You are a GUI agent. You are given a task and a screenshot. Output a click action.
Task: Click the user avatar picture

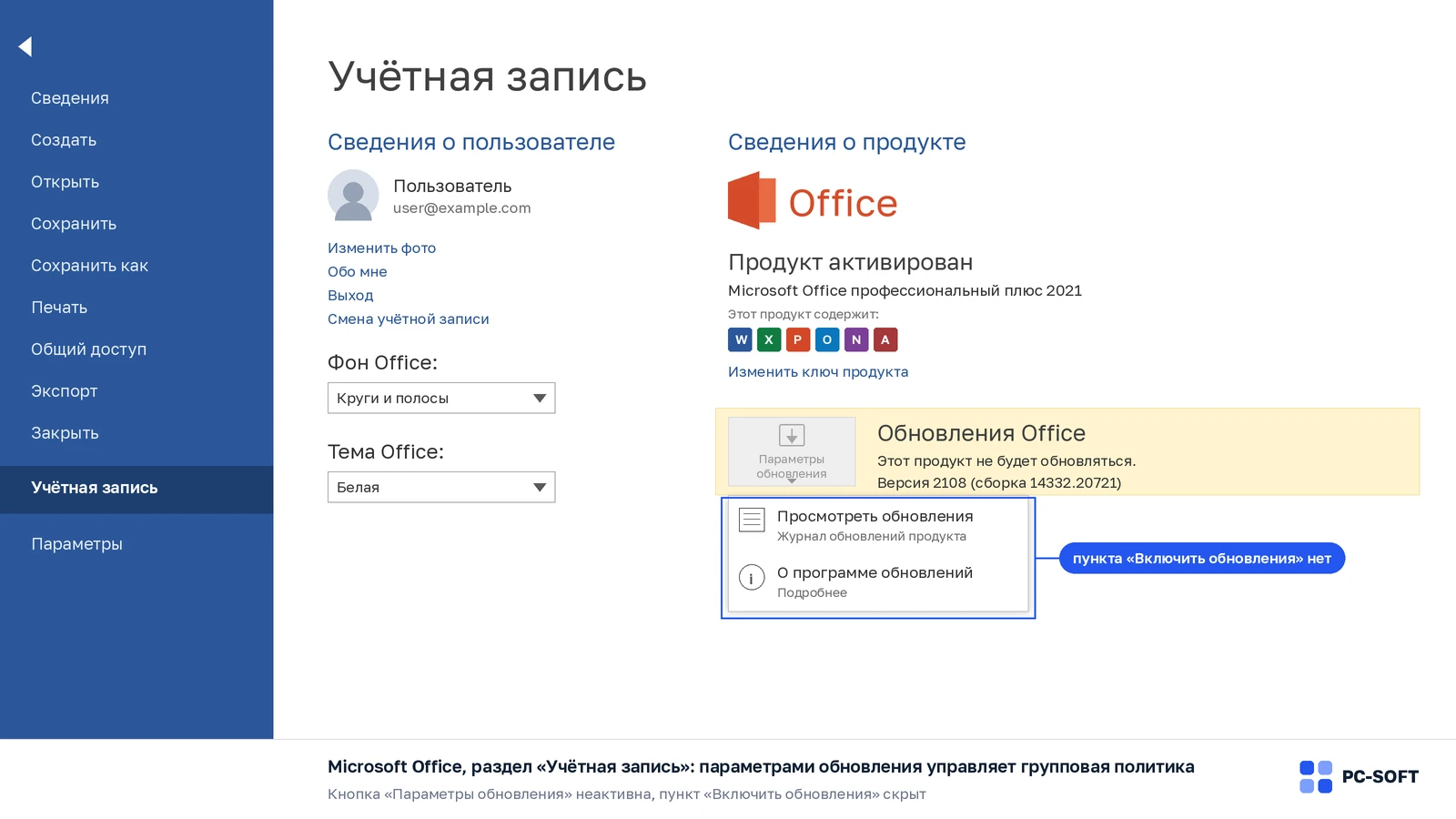point(353,195)
